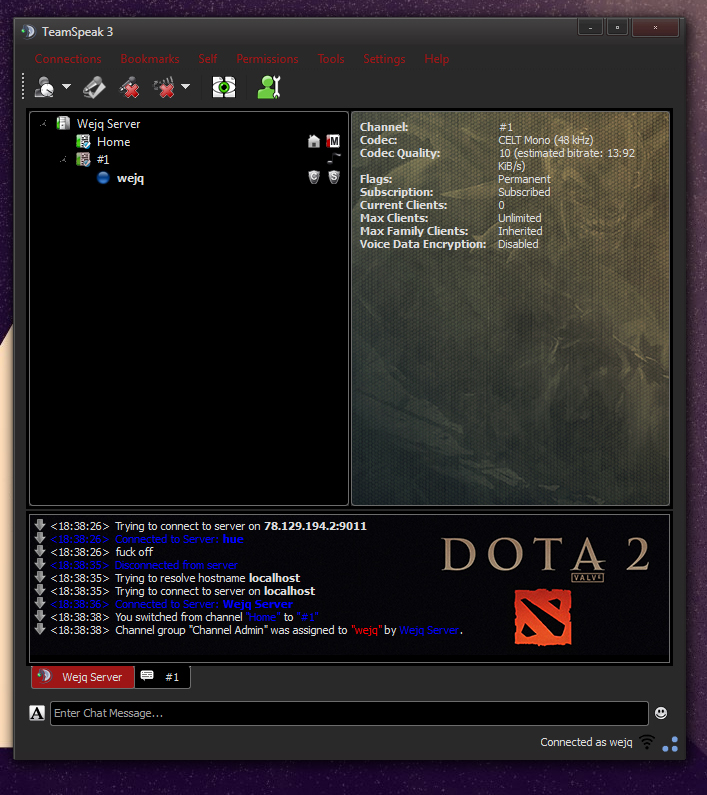Open the Tools menu

[331, 59]
